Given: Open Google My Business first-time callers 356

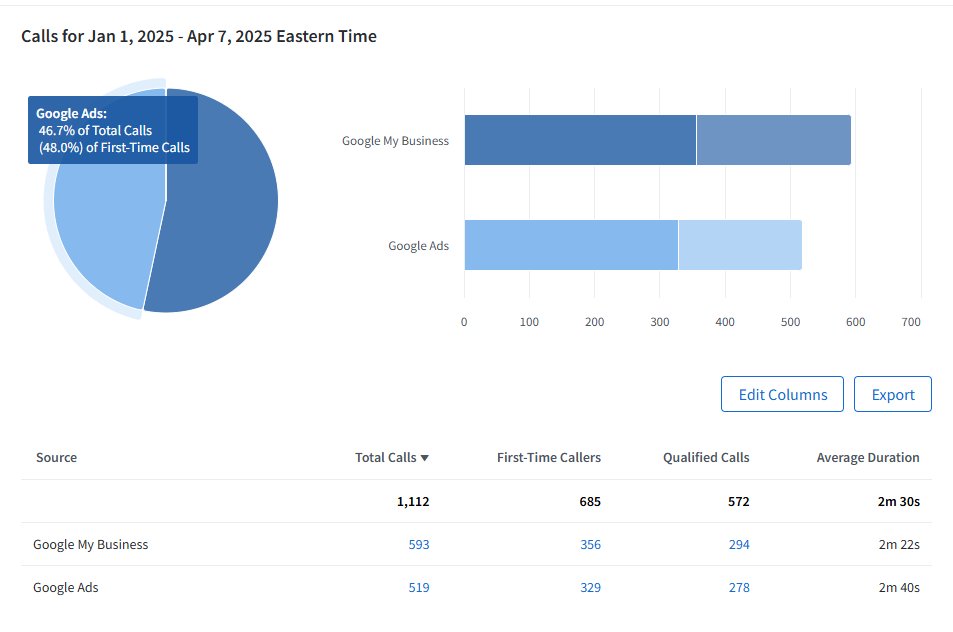Looking at the screenshot, I should point(590,544).
